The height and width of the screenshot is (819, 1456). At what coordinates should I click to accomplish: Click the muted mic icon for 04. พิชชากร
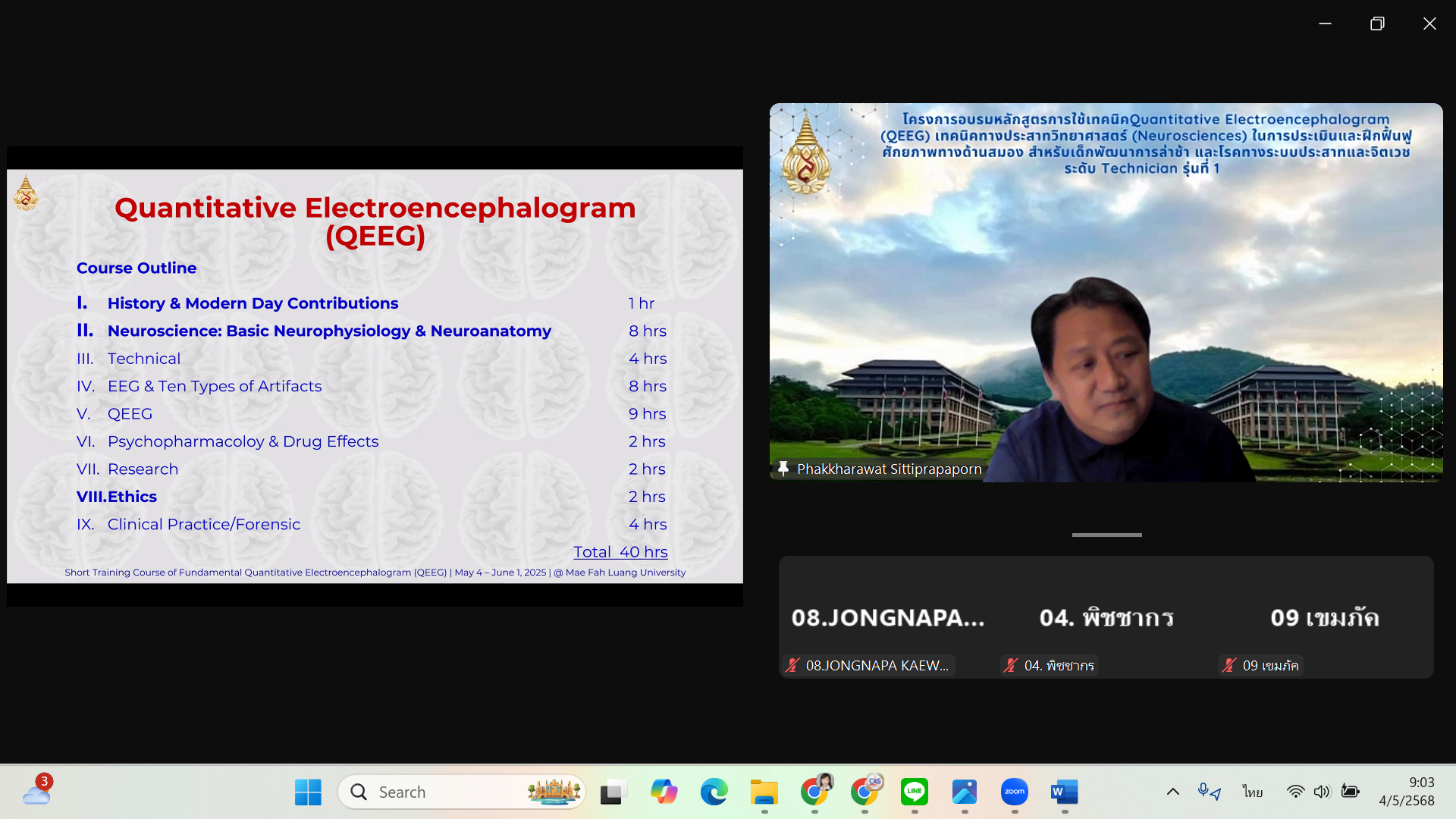1010,666
